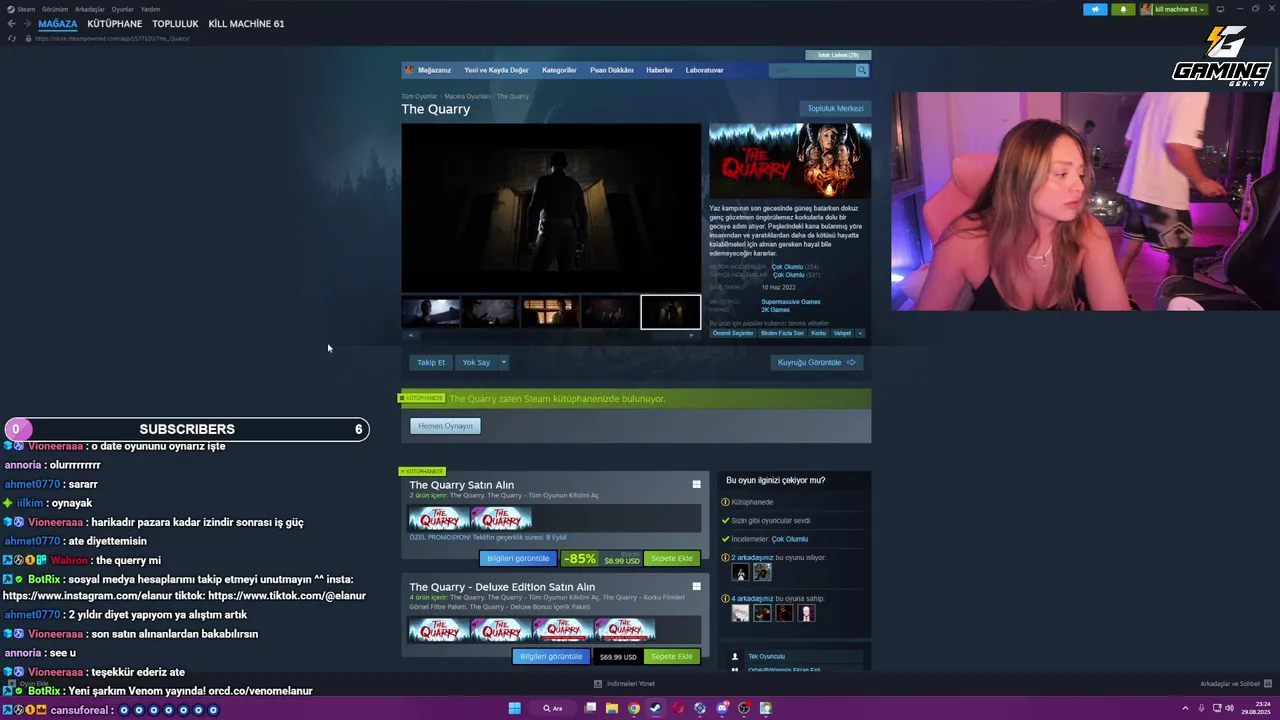Click the Yok Say button
Viewport: 1280px width, 720px height.
tap(476, 362)
